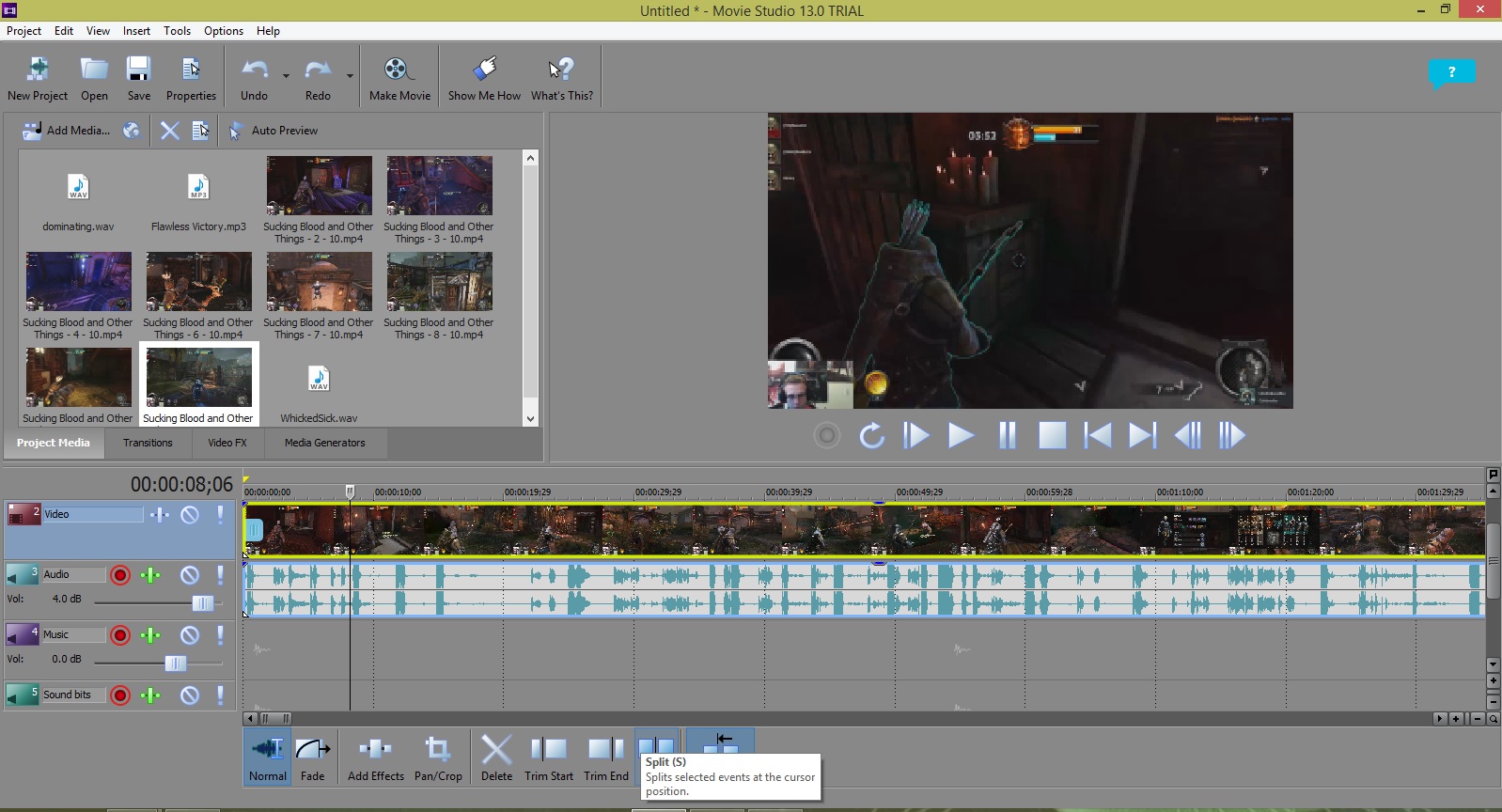Screen dimensions: 1502x812
Task: Arm the Sound bits track for recording
Action: point(119,695)
